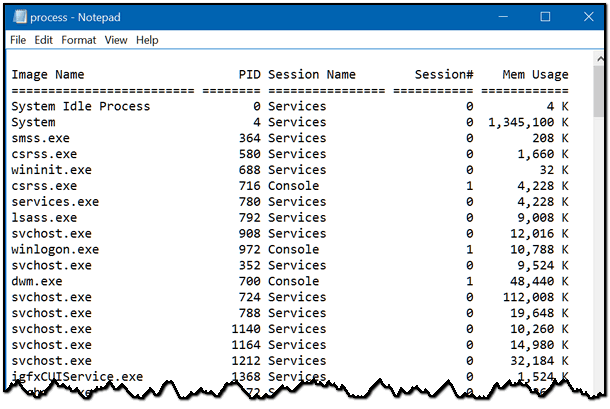Click the memory value "1,345,100 K"
The width and height of the screenshot is (610, 409).
(528, 123)
